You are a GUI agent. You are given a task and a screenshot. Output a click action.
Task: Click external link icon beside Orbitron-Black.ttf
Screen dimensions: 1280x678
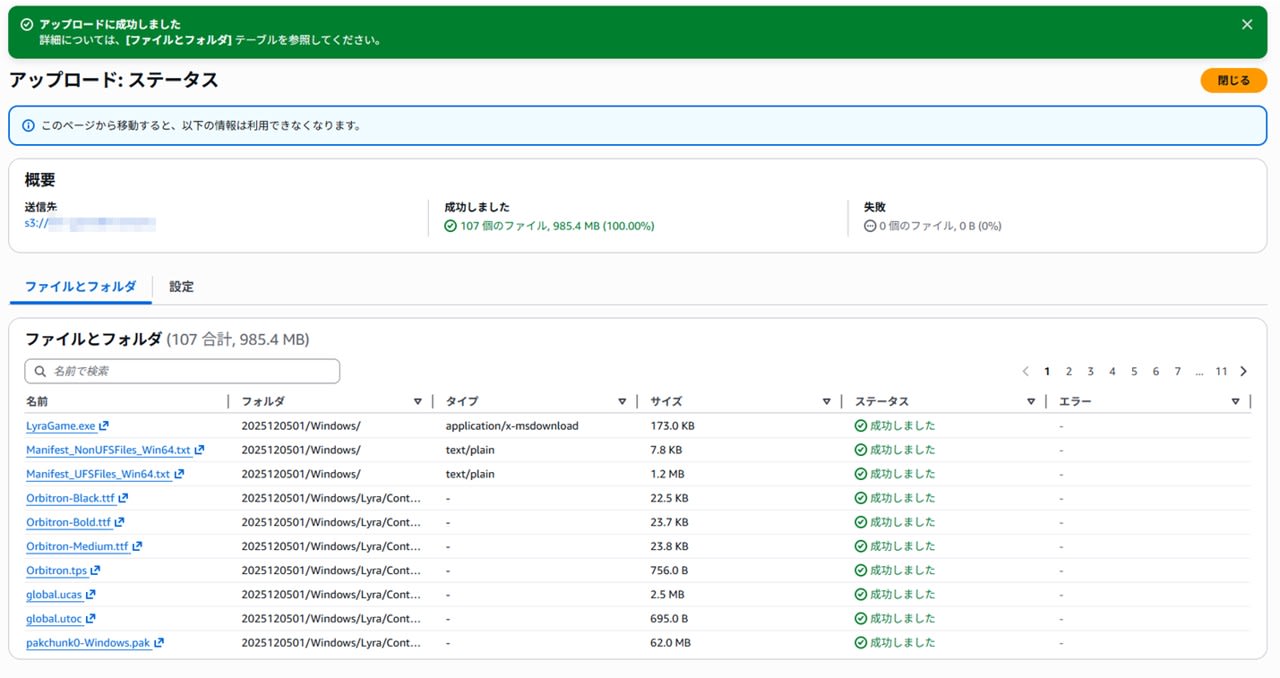coord(124,498)
